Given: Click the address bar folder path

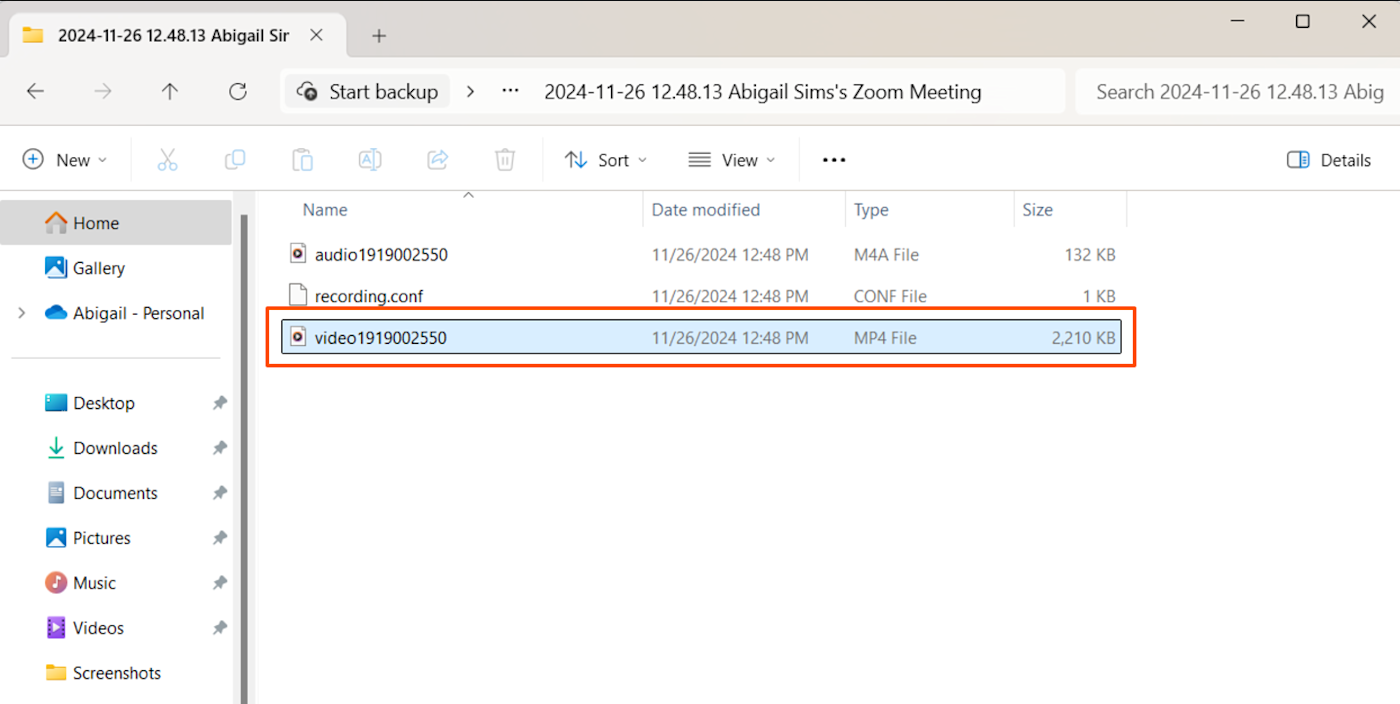Looking at the screenshot, I should (x=763, y=92).
